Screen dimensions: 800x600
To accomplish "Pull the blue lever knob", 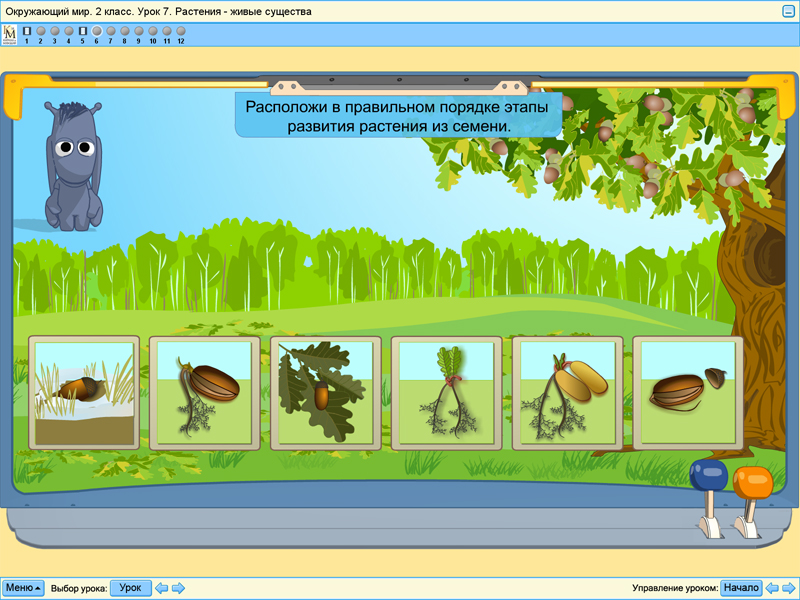I will [706, 477].
